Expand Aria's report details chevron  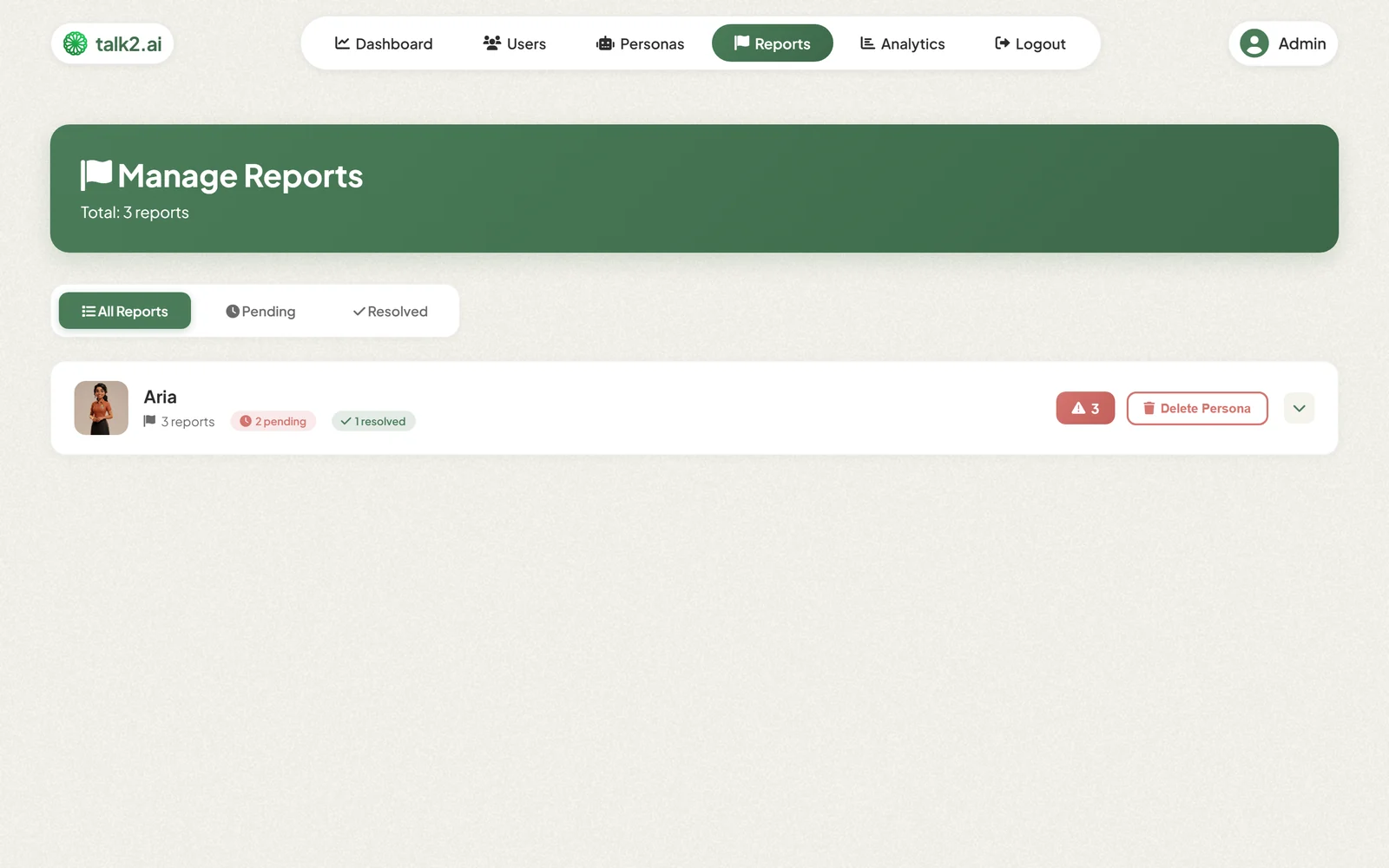click(1299, 408)
